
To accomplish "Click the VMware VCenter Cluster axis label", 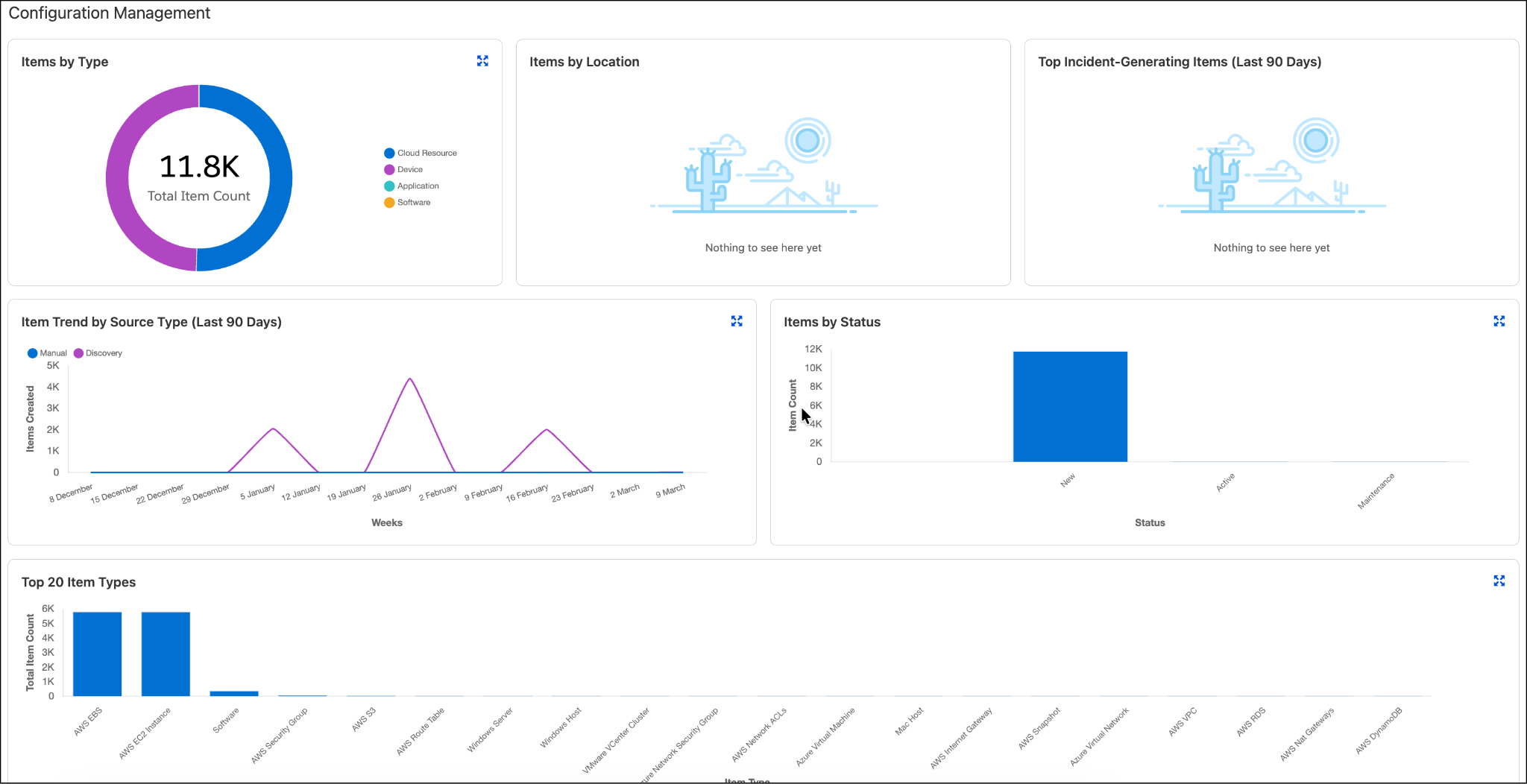I will 616,740.
